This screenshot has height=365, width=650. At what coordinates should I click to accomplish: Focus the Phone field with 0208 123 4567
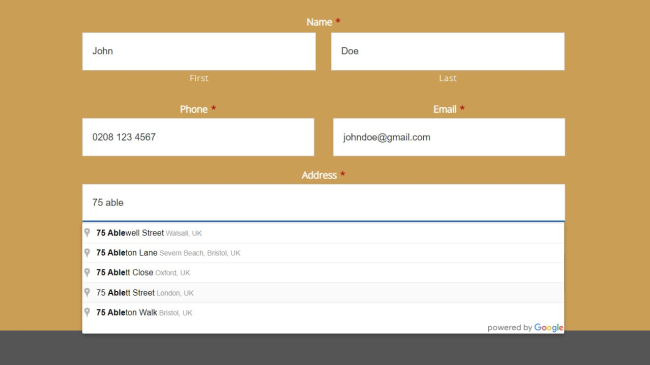pyautogui.click(x=198, y=137)
